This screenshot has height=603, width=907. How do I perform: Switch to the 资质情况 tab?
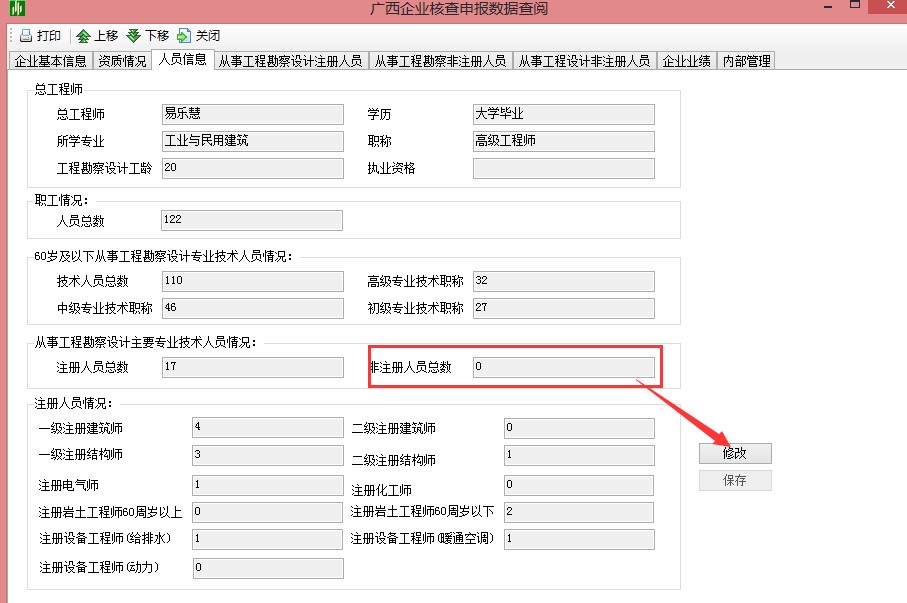[122, 61]
